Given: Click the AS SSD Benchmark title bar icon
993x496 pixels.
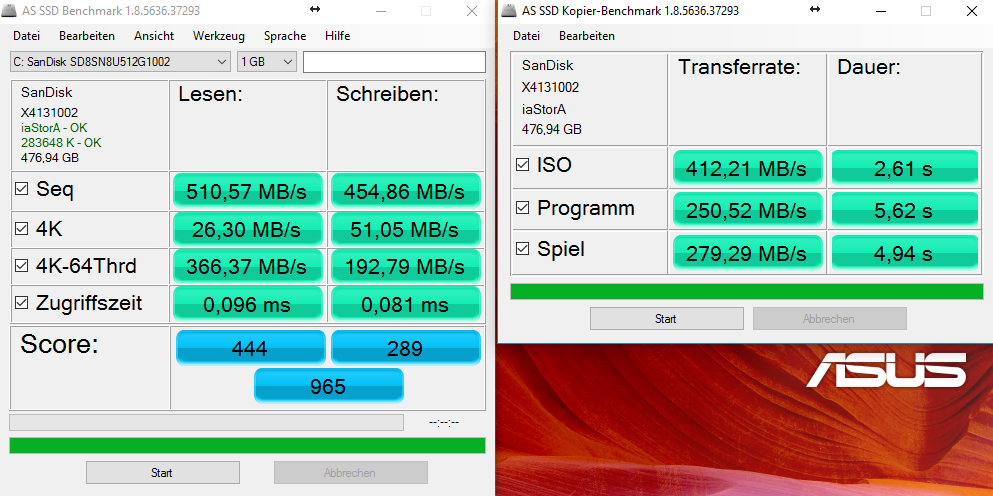Looking at the screenshot, I should click(x=11, y=11).
